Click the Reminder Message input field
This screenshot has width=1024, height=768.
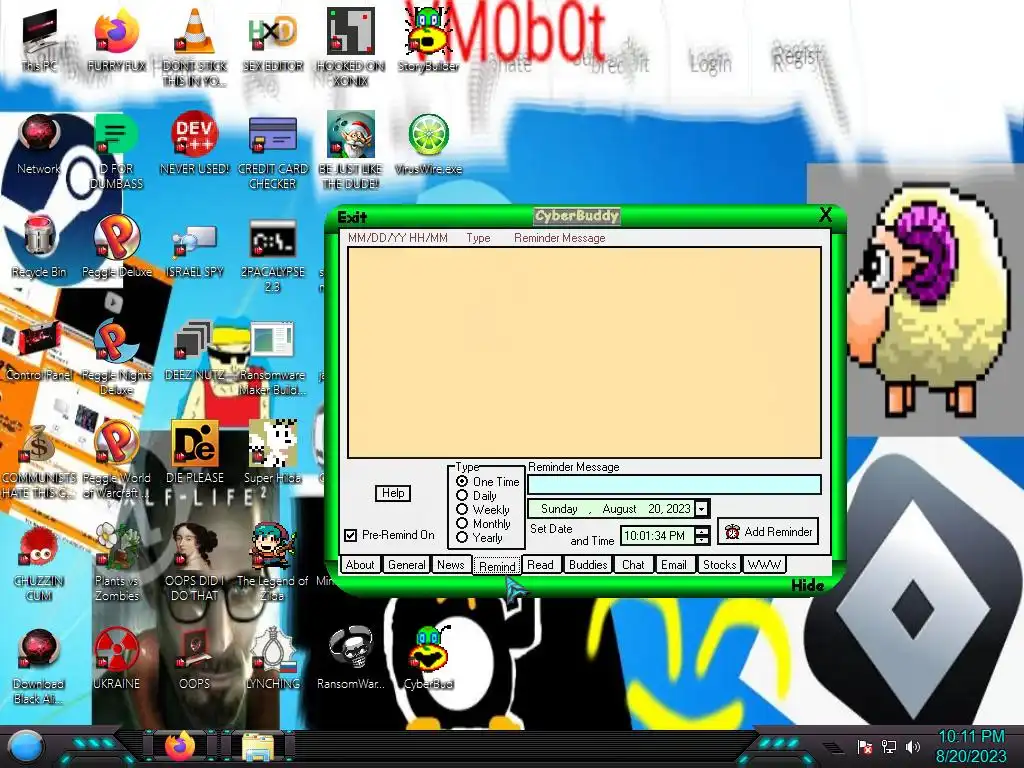click(674, 484)
